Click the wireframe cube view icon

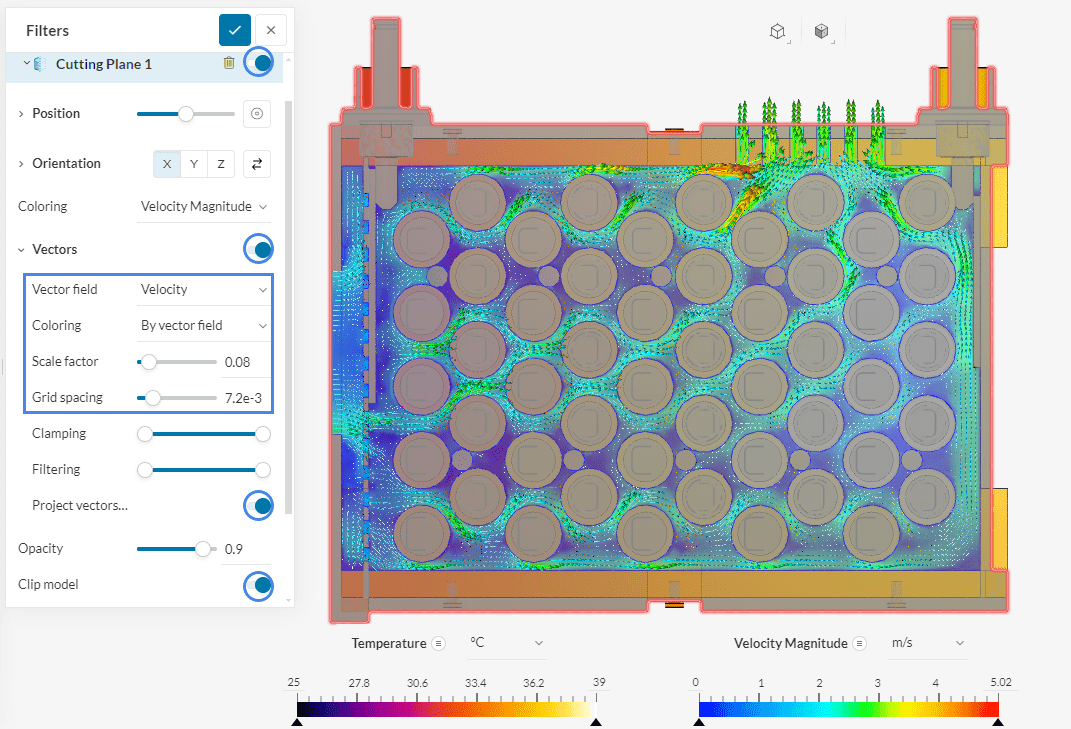[x=778, y=32]
